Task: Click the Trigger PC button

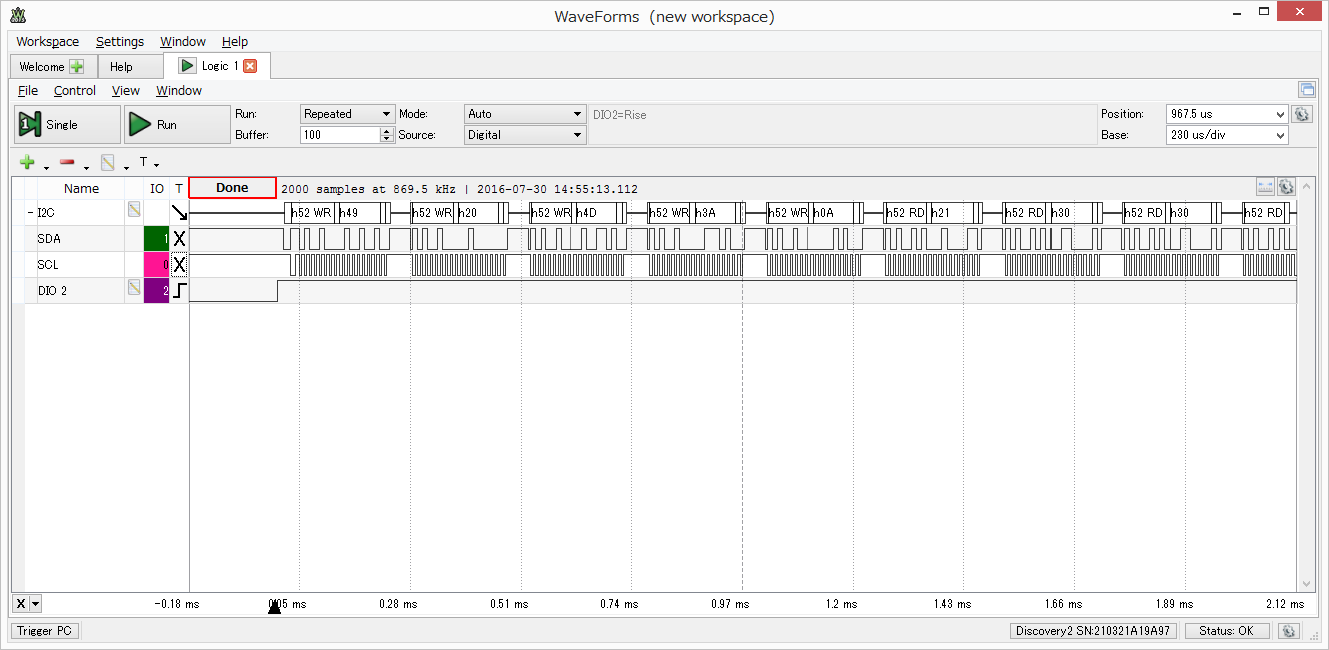Action: [46, 631]
